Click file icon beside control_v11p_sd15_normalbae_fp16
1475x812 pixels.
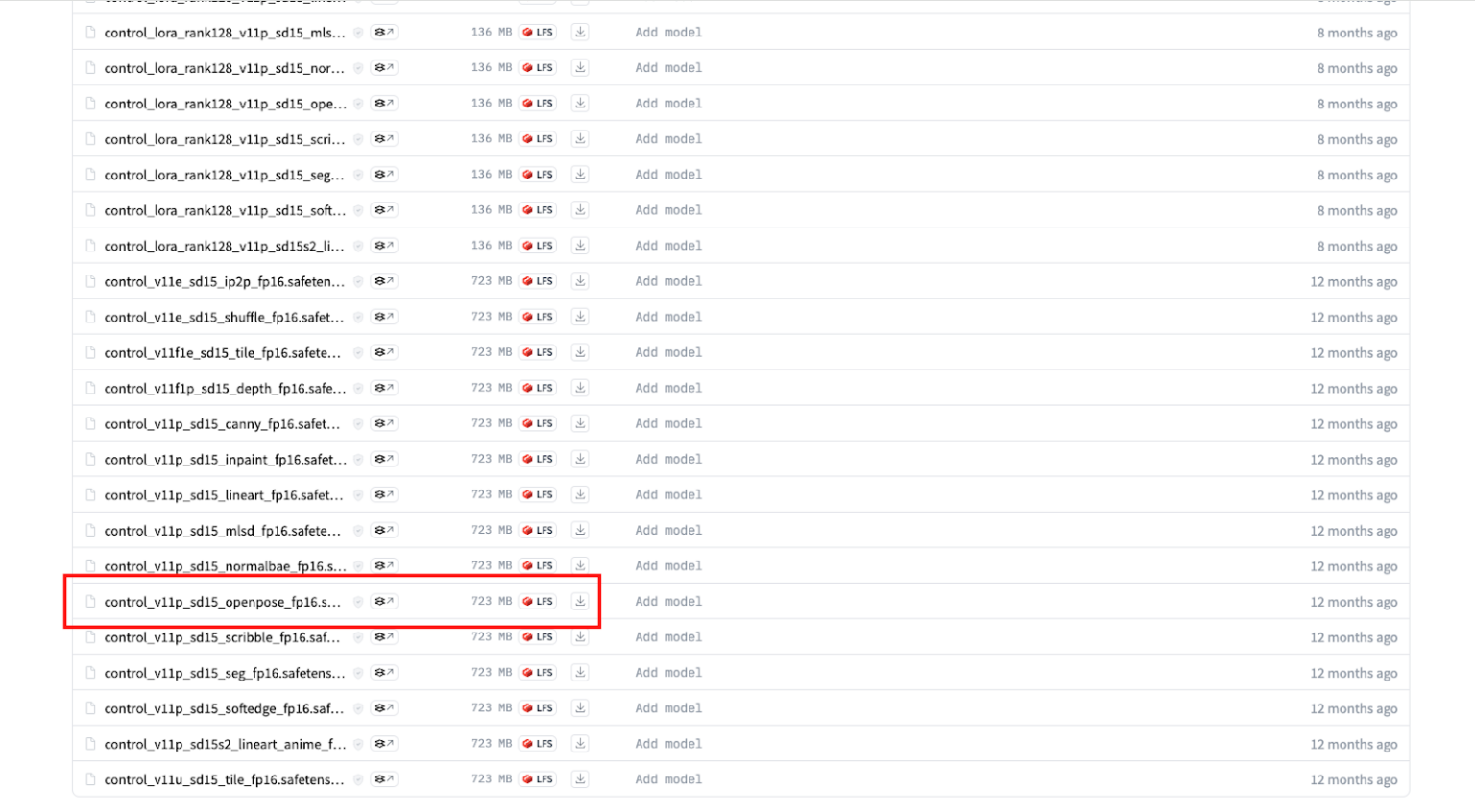pyautogui.click(x=91, y=566)
